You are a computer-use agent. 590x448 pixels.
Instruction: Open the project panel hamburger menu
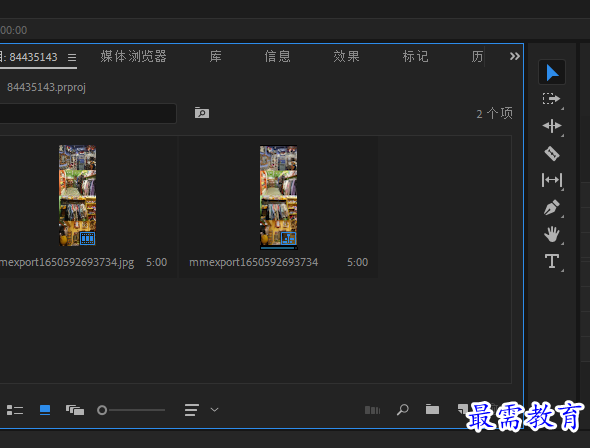coord(72,57)
